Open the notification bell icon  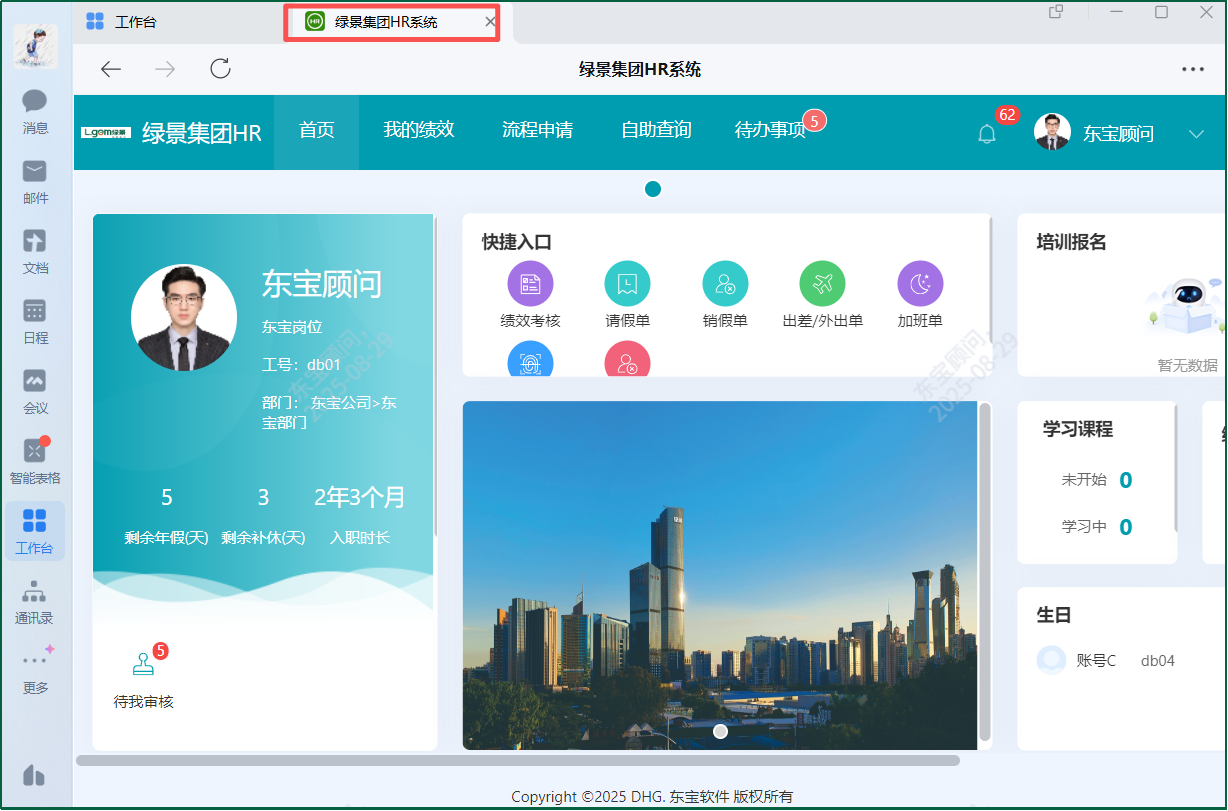coord(987,134)
